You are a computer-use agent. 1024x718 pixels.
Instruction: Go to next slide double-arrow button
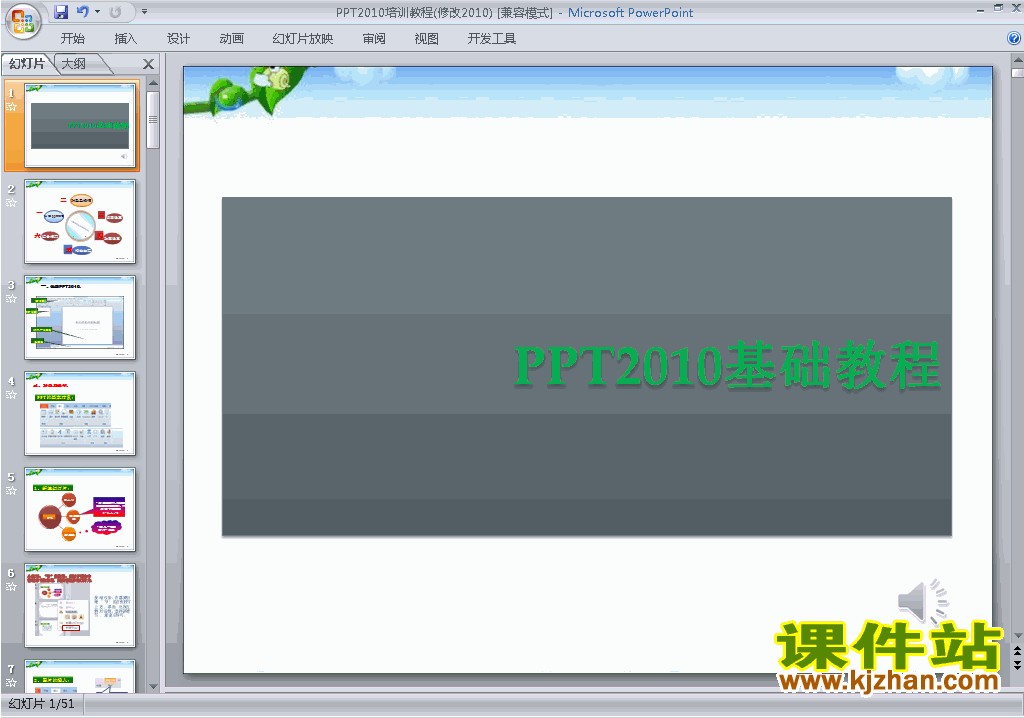(1017, 665)
